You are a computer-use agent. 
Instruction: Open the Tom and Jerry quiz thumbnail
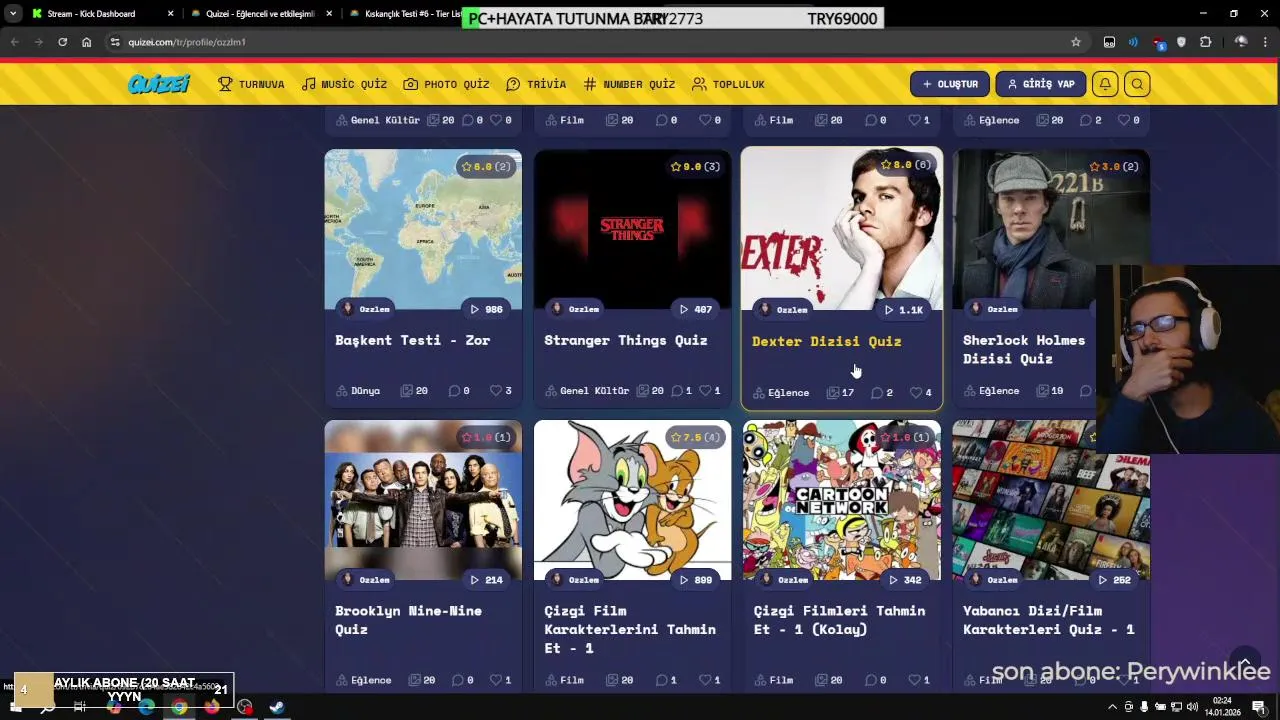pyautogui.click(x=632, y=499)
